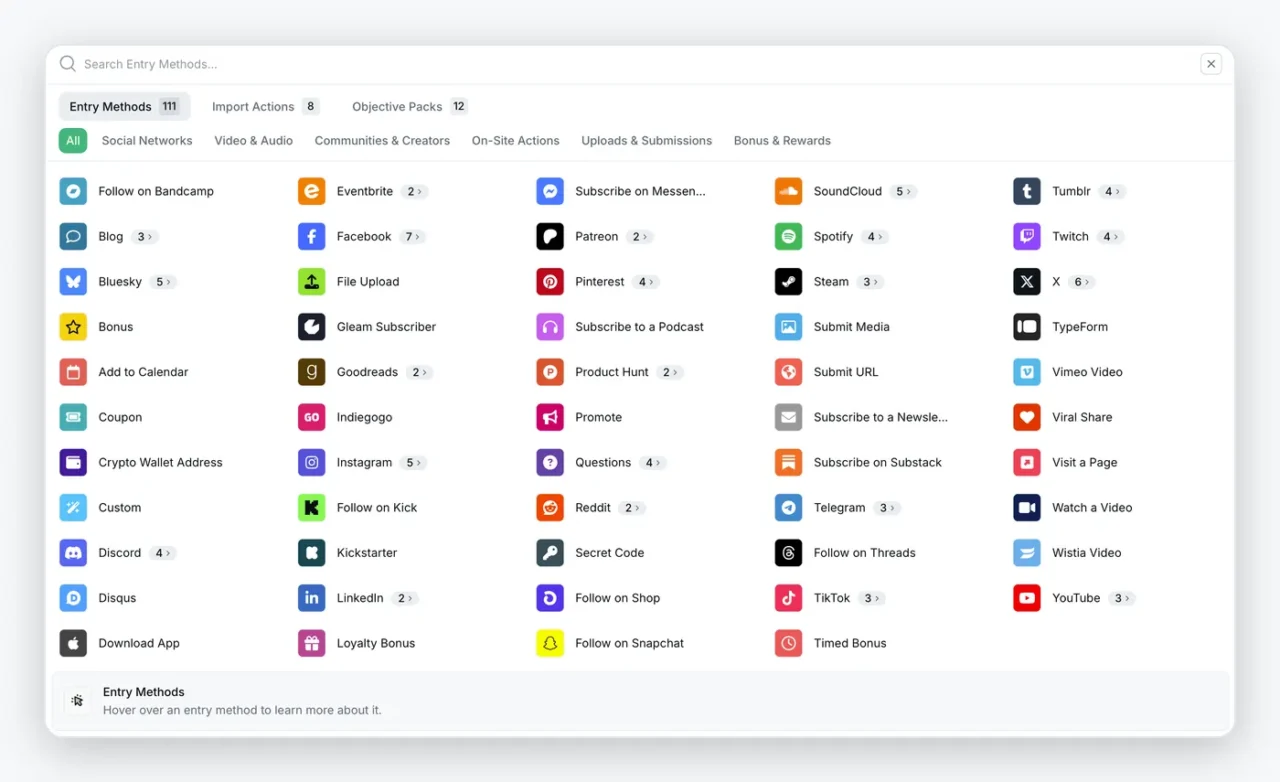Choose the Eventbrite icon
This screenshot has height=782, width=1280.
[x=312, y=191]
